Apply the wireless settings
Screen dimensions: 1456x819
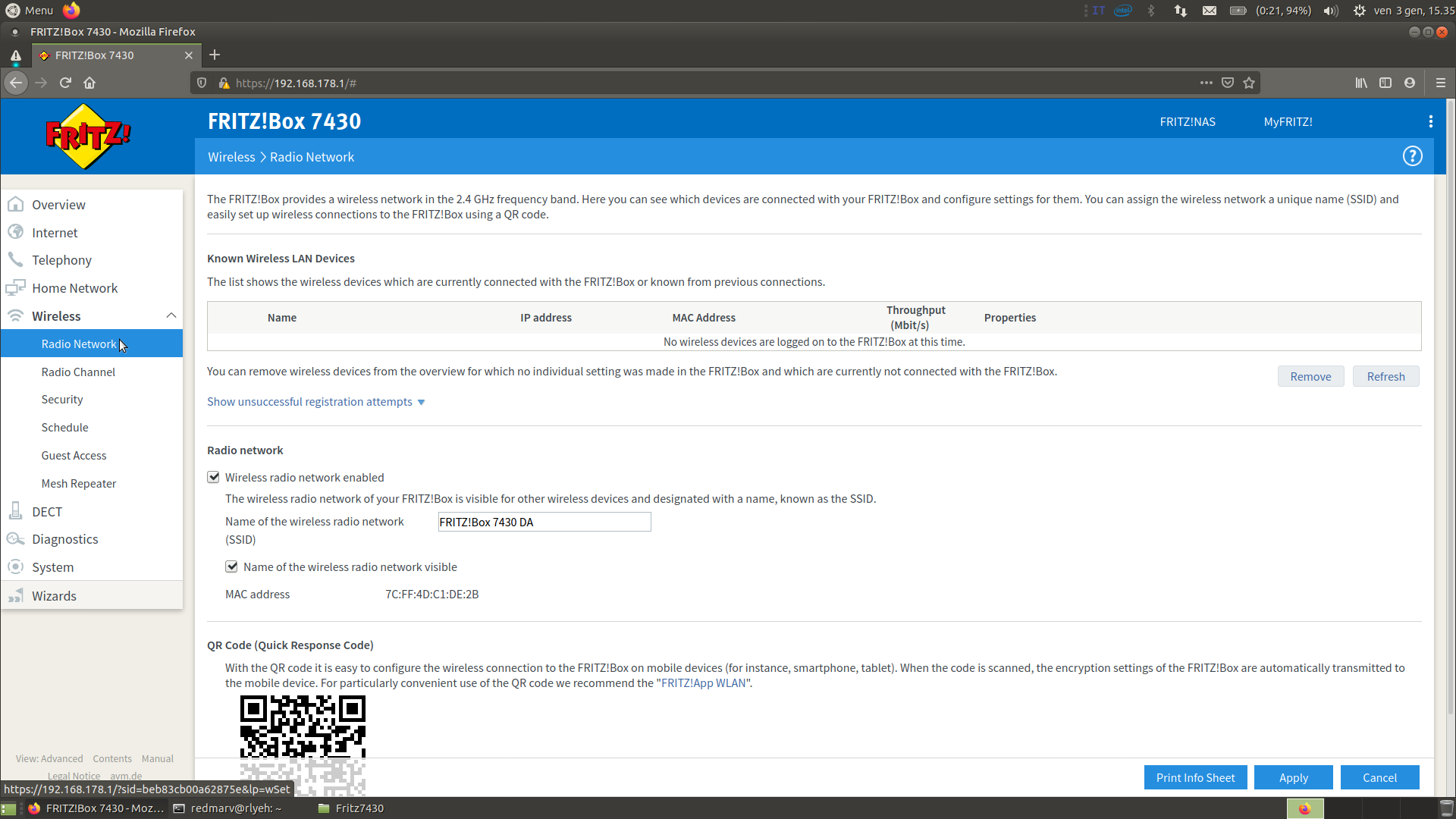coord(1293,777)
